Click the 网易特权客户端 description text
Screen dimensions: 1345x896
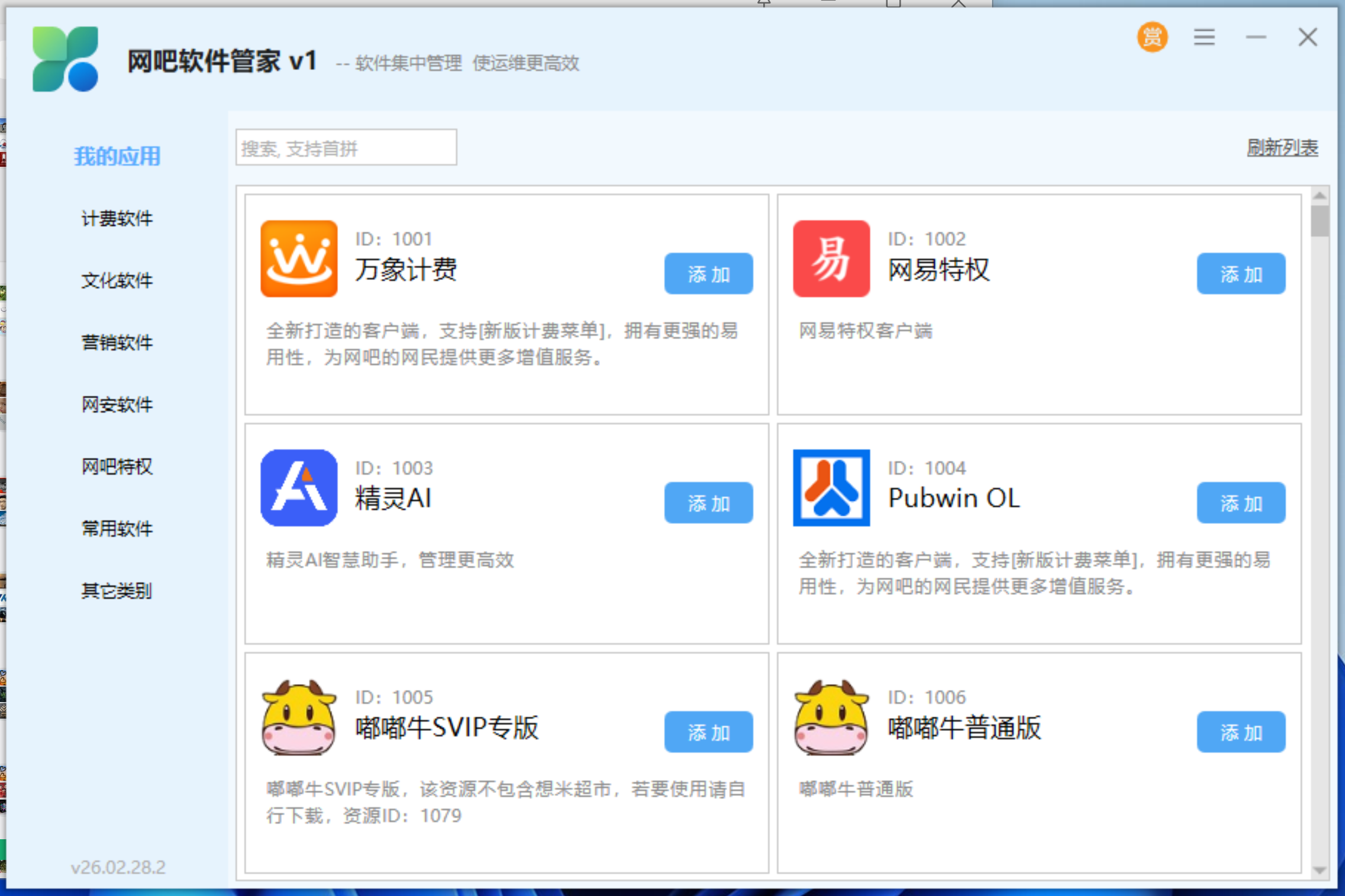[866, 331]
